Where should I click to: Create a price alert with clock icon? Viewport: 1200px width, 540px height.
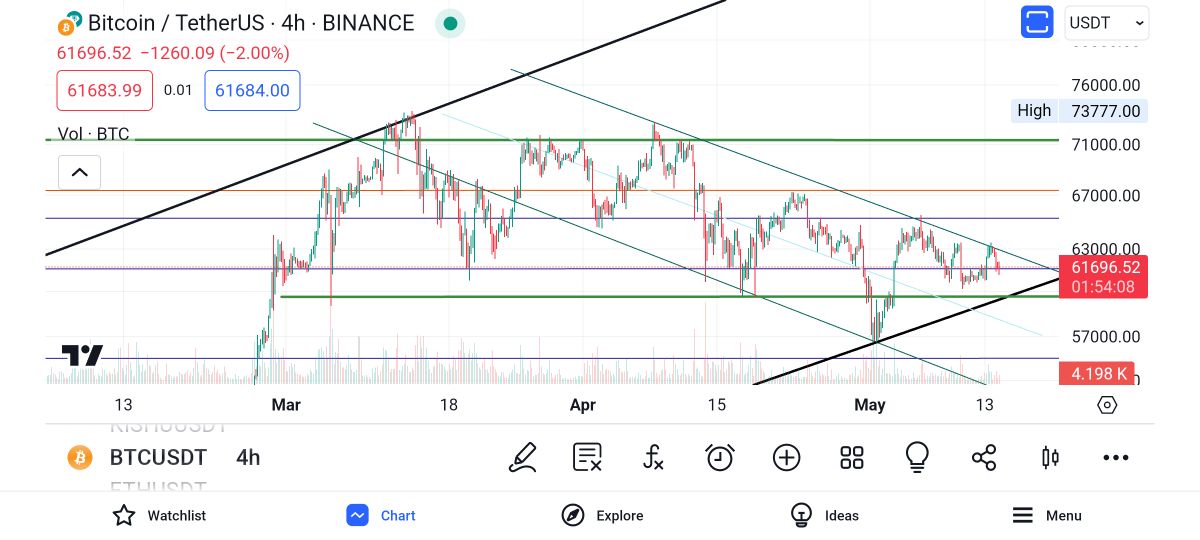(720, 458)
